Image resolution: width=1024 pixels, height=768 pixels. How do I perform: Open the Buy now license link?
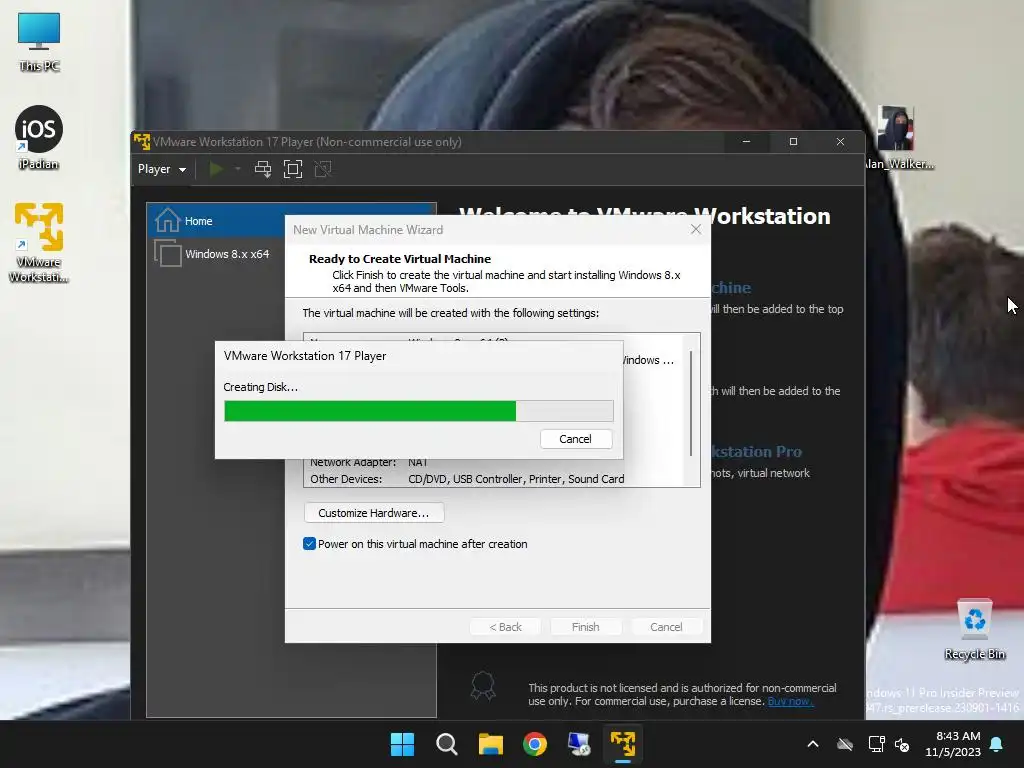[790, 701]
